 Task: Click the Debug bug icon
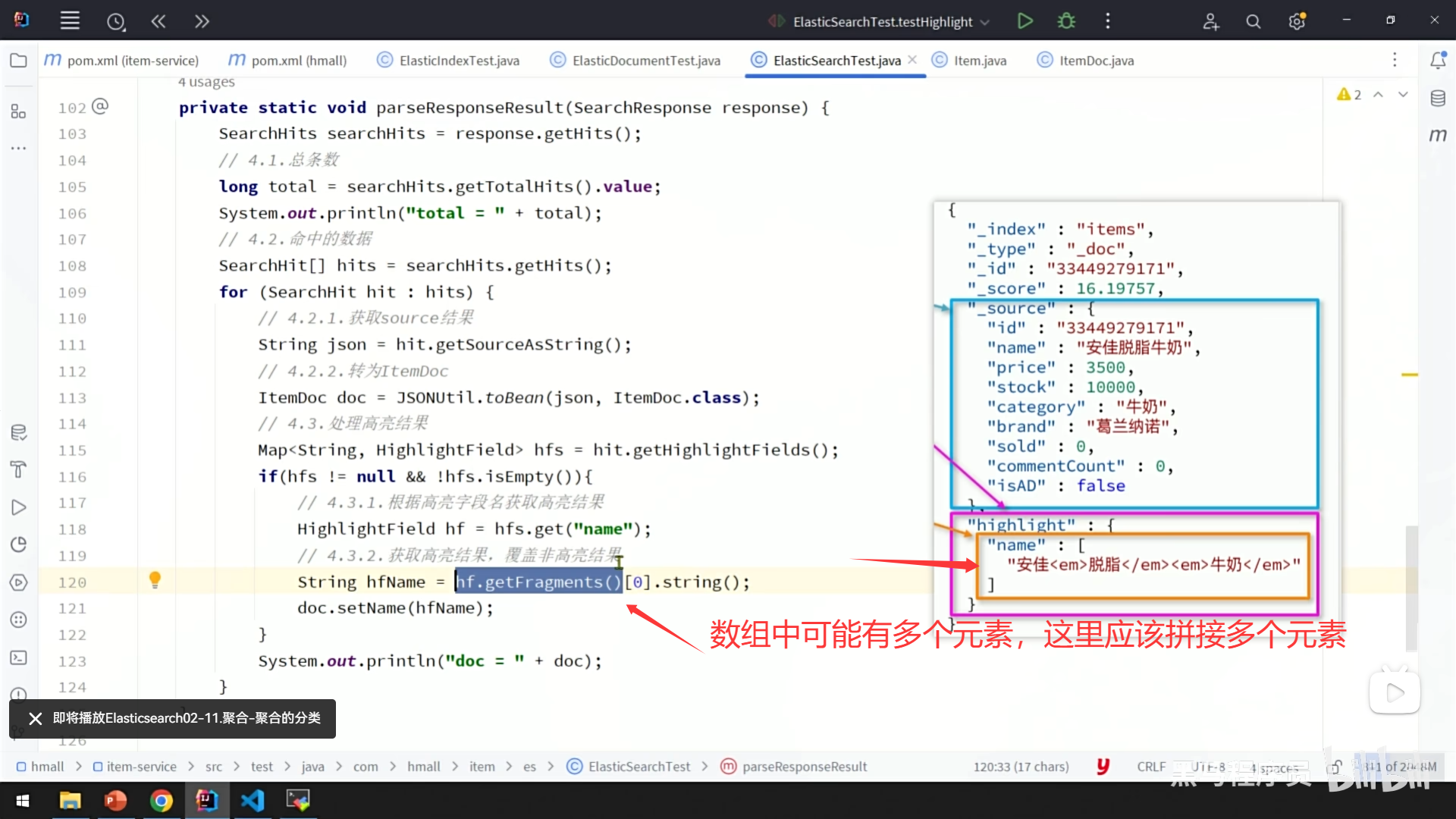1066,21
